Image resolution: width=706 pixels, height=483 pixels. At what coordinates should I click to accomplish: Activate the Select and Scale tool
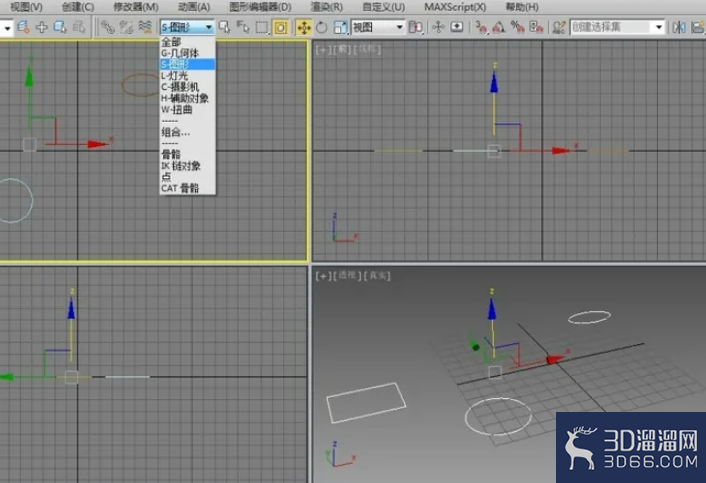(340, 27)
